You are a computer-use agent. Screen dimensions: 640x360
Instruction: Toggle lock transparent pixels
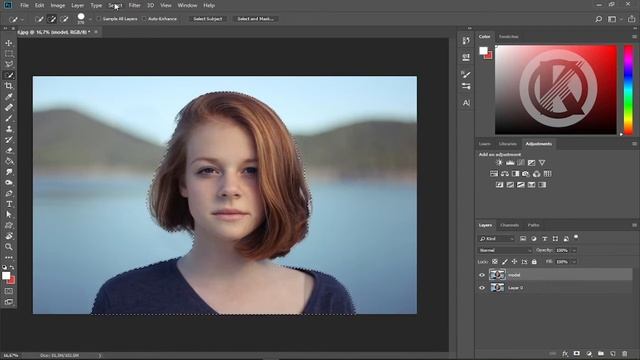(x=495, y=262)
